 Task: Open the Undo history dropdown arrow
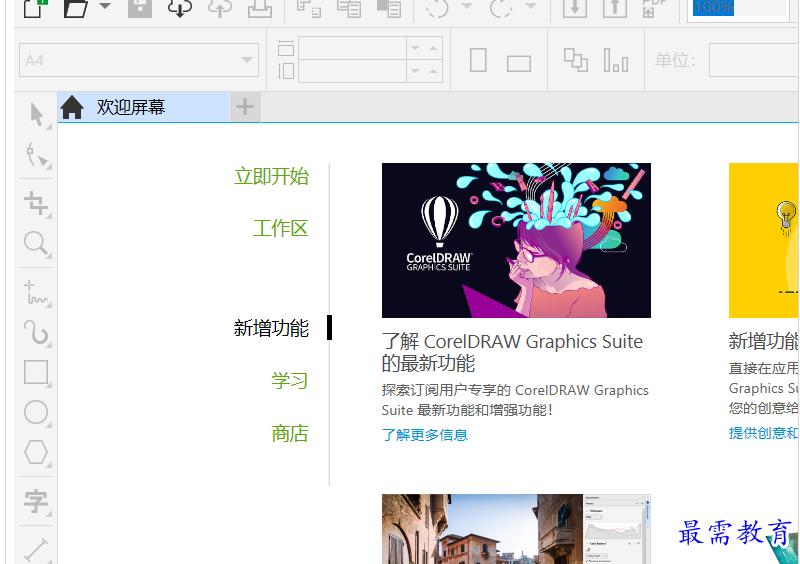[466, 6]
